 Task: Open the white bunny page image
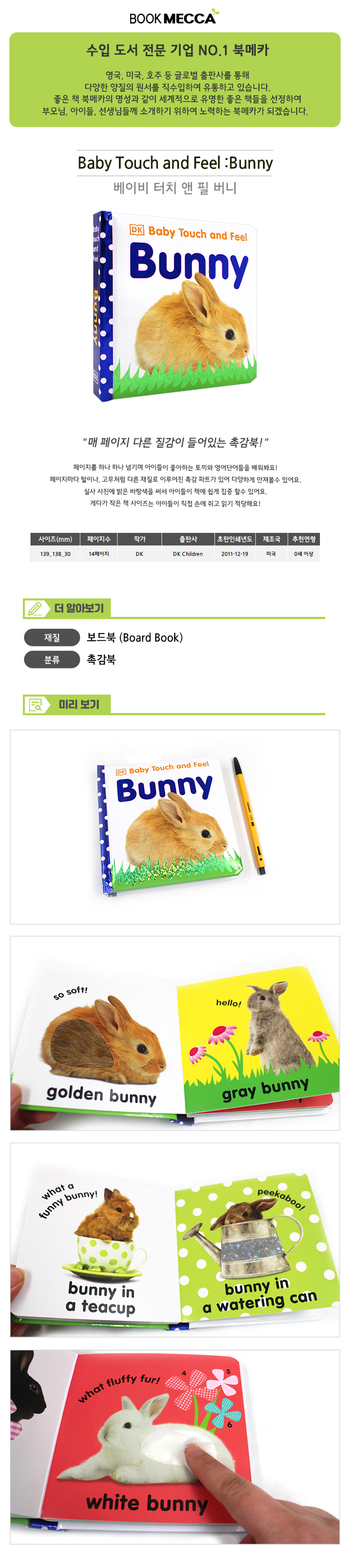point(175,1446)
